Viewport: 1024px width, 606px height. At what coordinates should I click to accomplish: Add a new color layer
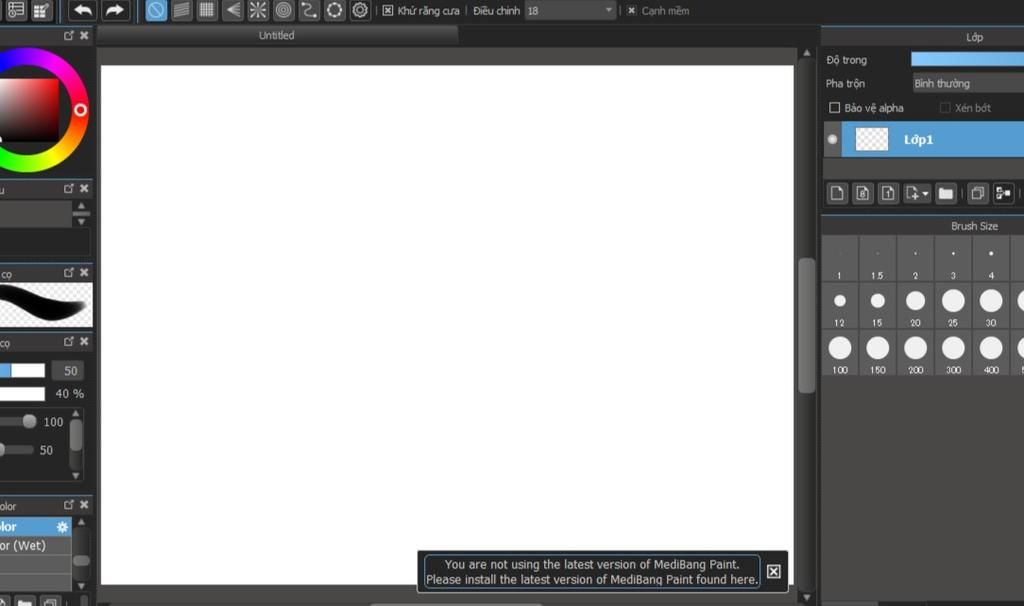837,193
